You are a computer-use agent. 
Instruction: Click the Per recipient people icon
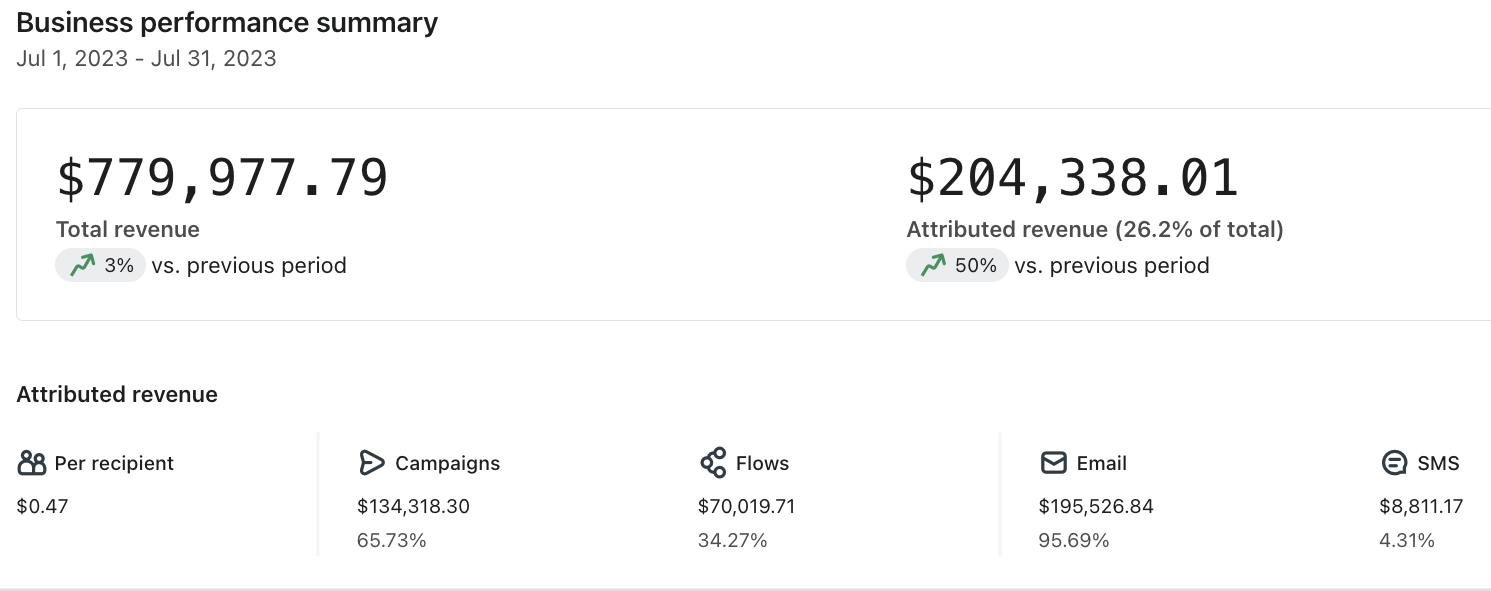(x=32, y=463)
